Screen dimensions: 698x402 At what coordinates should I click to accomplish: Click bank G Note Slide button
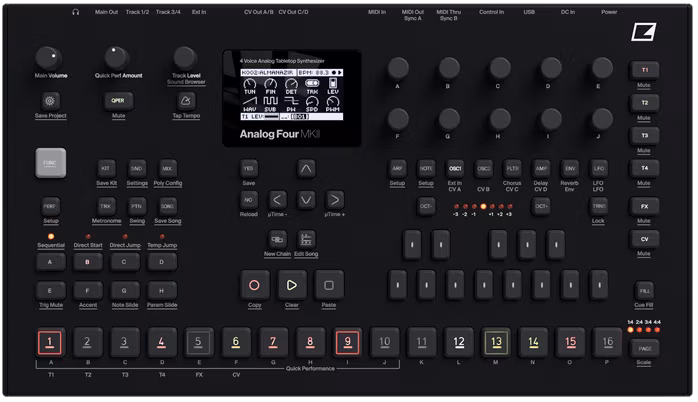coord(124,291)
